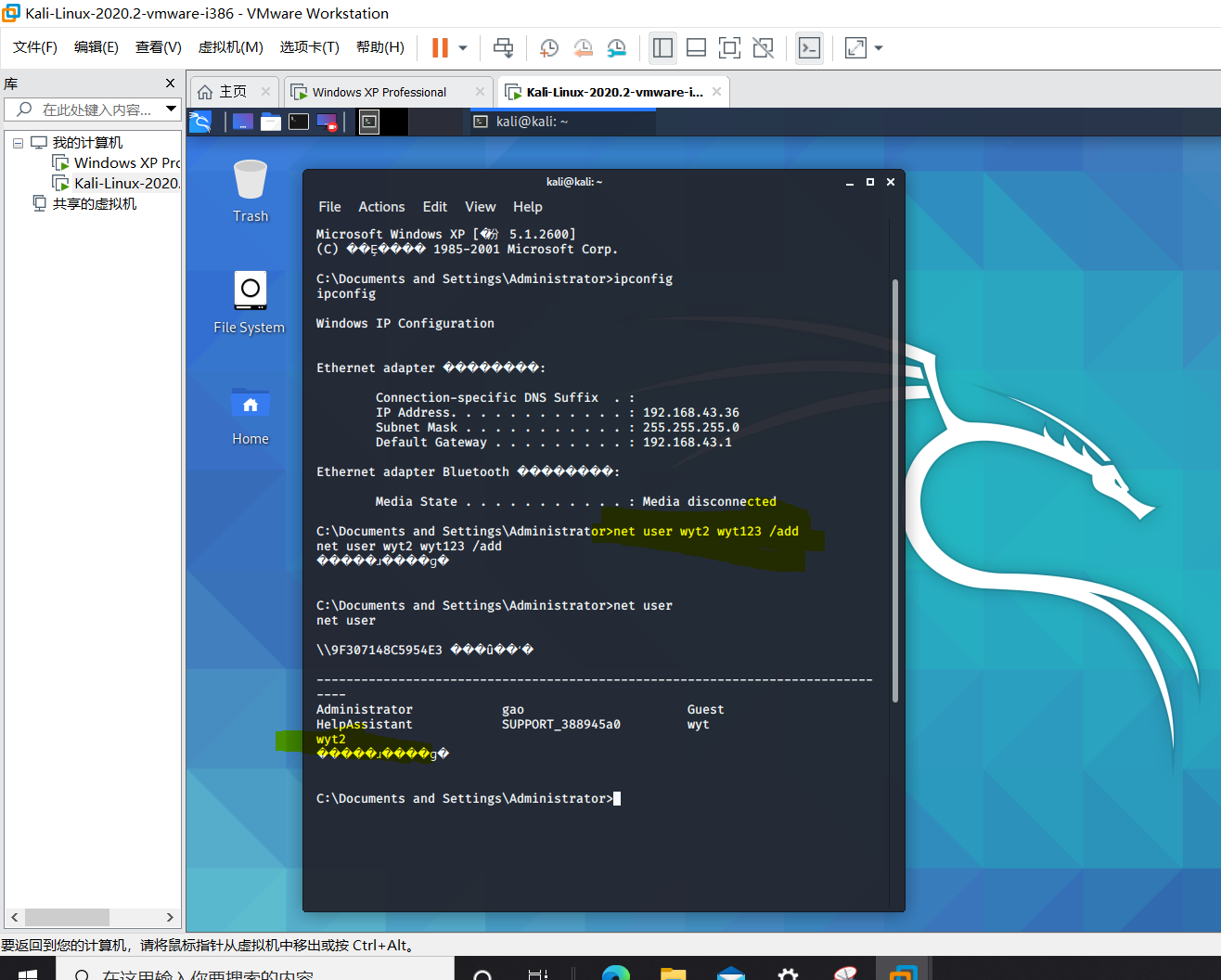Click the screen recorder icon in Kali panel
The image size is (1221, 980).
tap(327, 122)
